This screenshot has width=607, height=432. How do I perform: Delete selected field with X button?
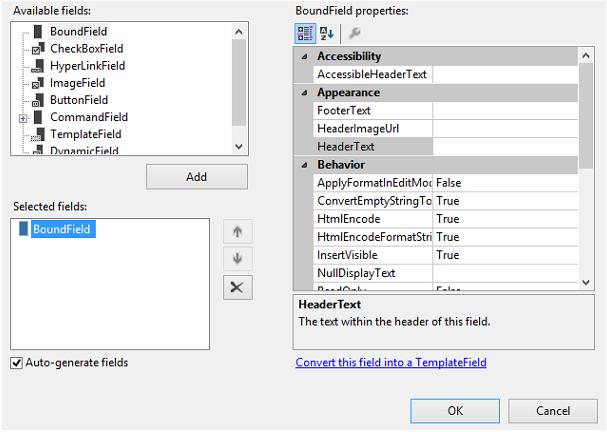[x=237, y=287]
